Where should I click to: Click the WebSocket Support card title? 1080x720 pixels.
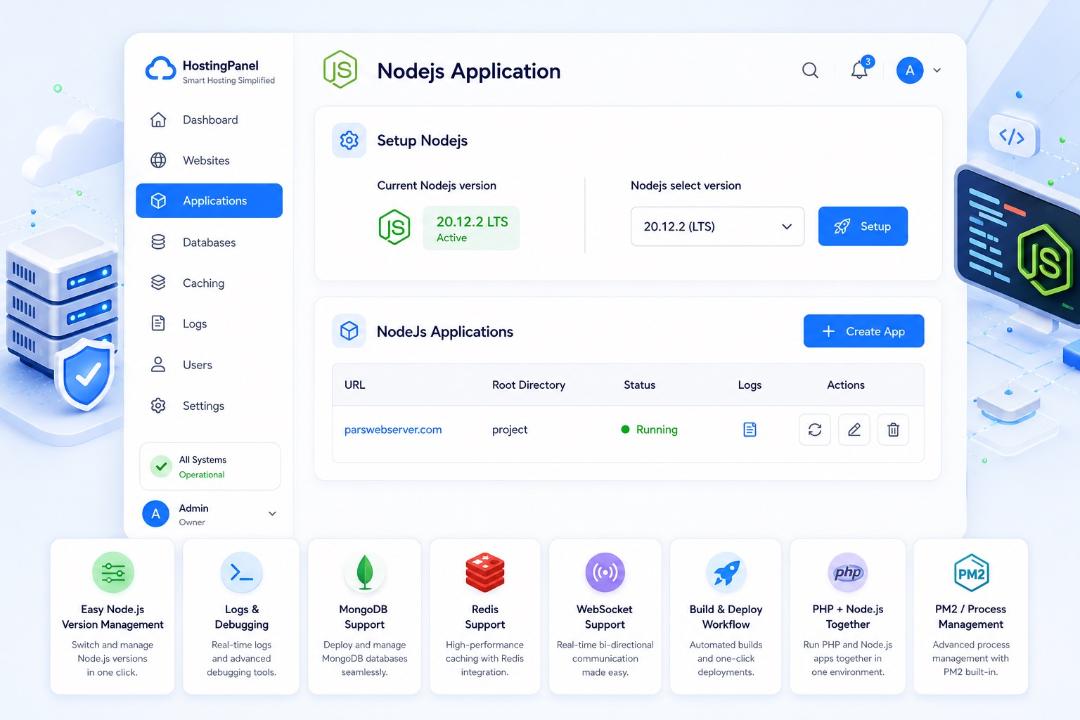[605, 617]
